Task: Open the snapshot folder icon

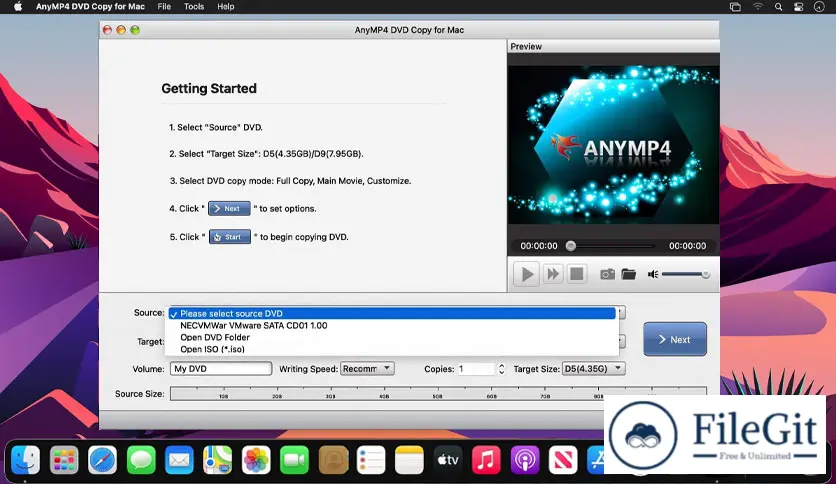Action: tap(629, 274)
